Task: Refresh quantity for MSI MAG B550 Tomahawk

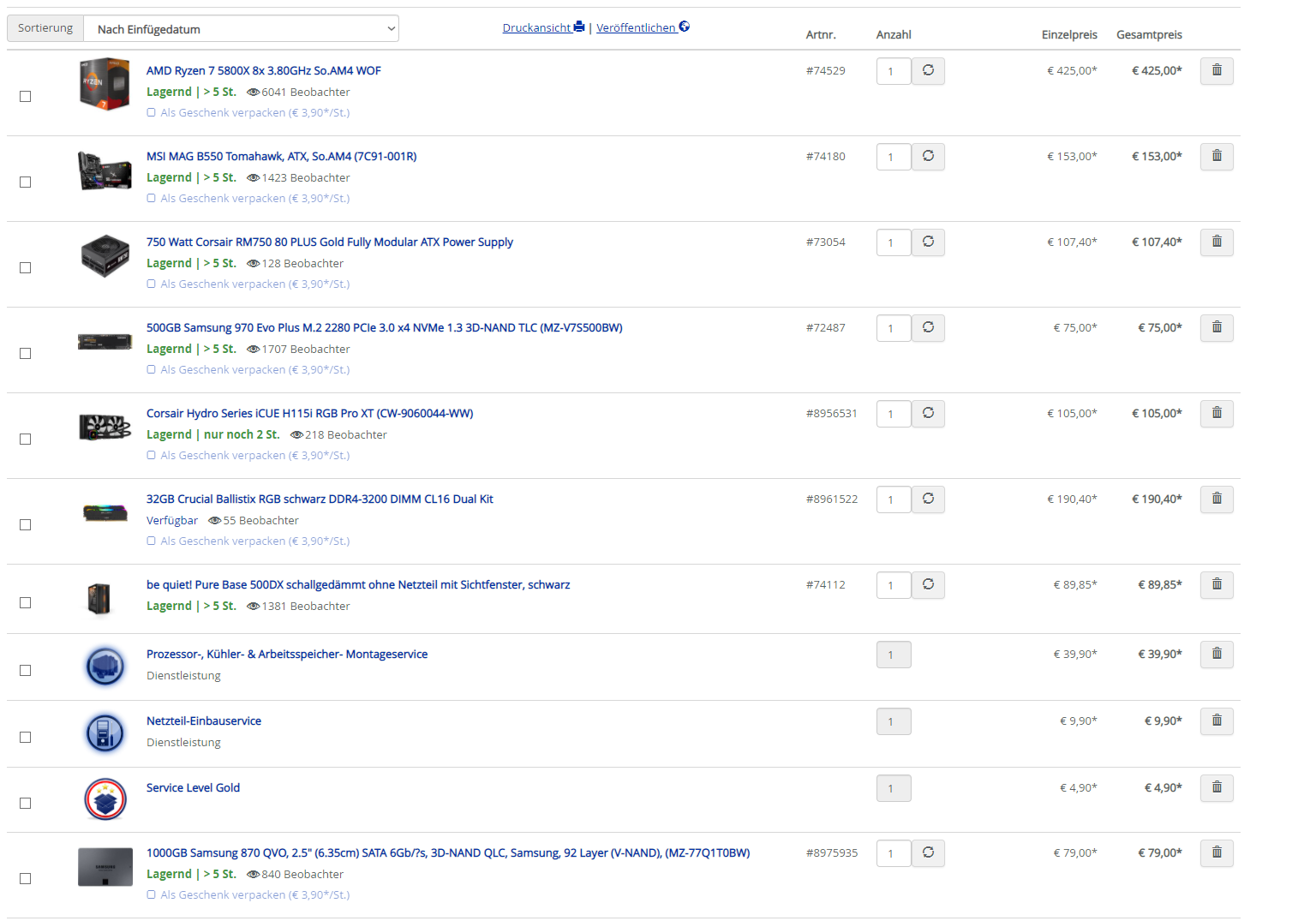Action: (x=928, y=157)
